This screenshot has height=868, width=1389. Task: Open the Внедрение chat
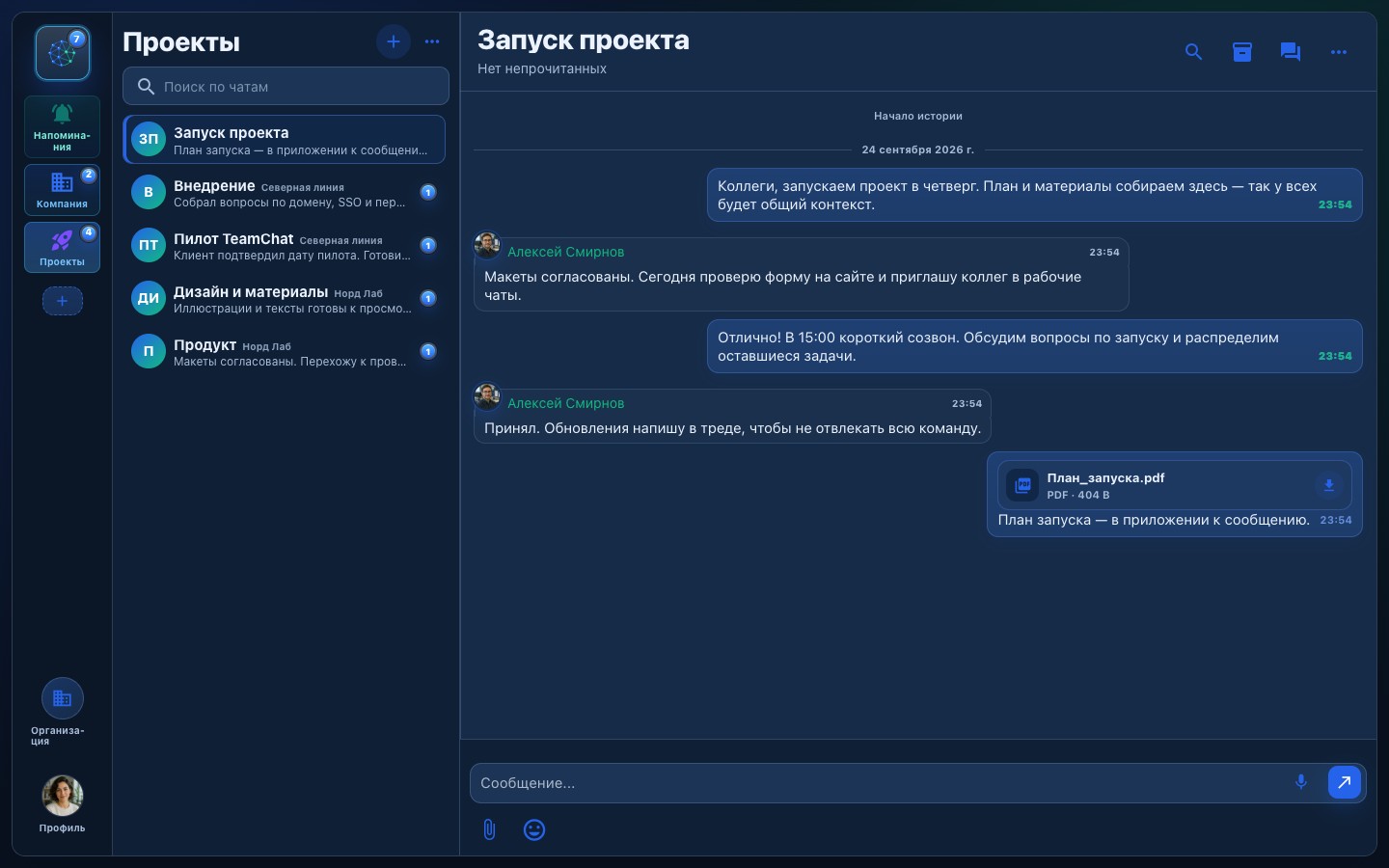tap(286, 193)
